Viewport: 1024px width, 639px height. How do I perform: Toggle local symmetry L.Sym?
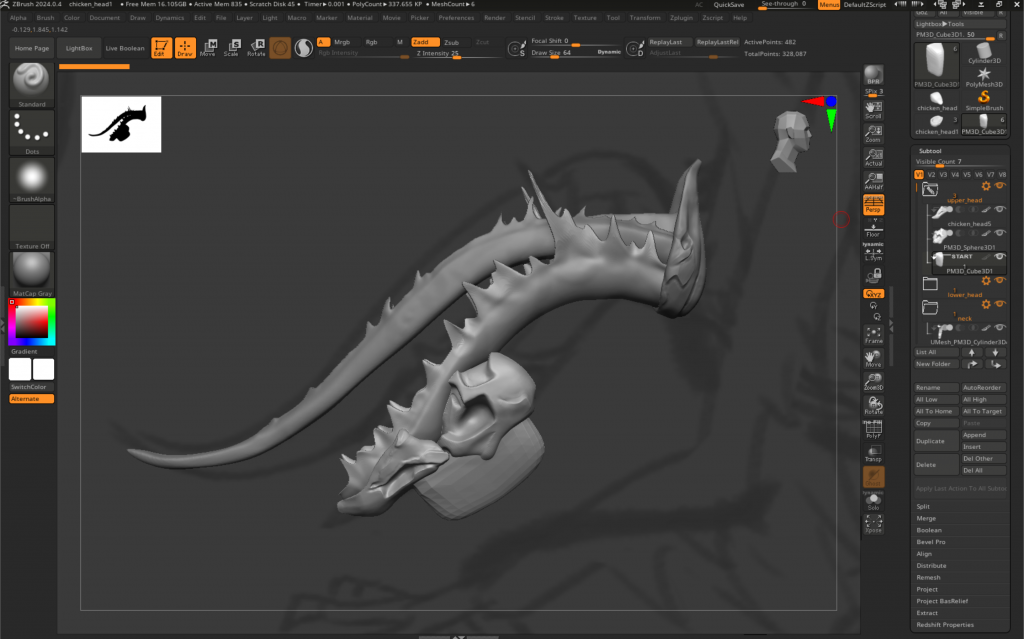pos(873,252)
